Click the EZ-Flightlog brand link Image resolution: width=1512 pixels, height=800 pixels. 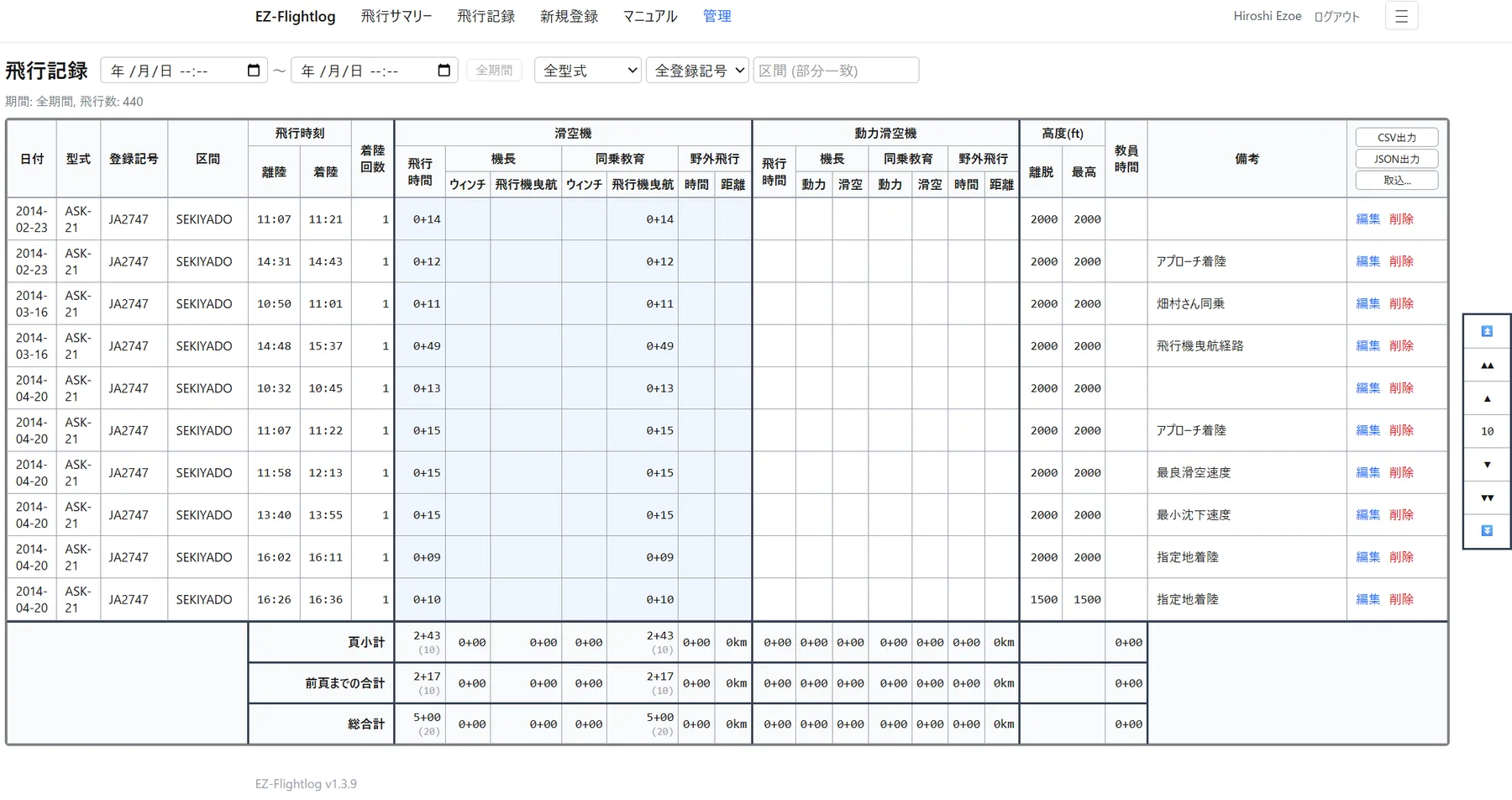(295, 16)
